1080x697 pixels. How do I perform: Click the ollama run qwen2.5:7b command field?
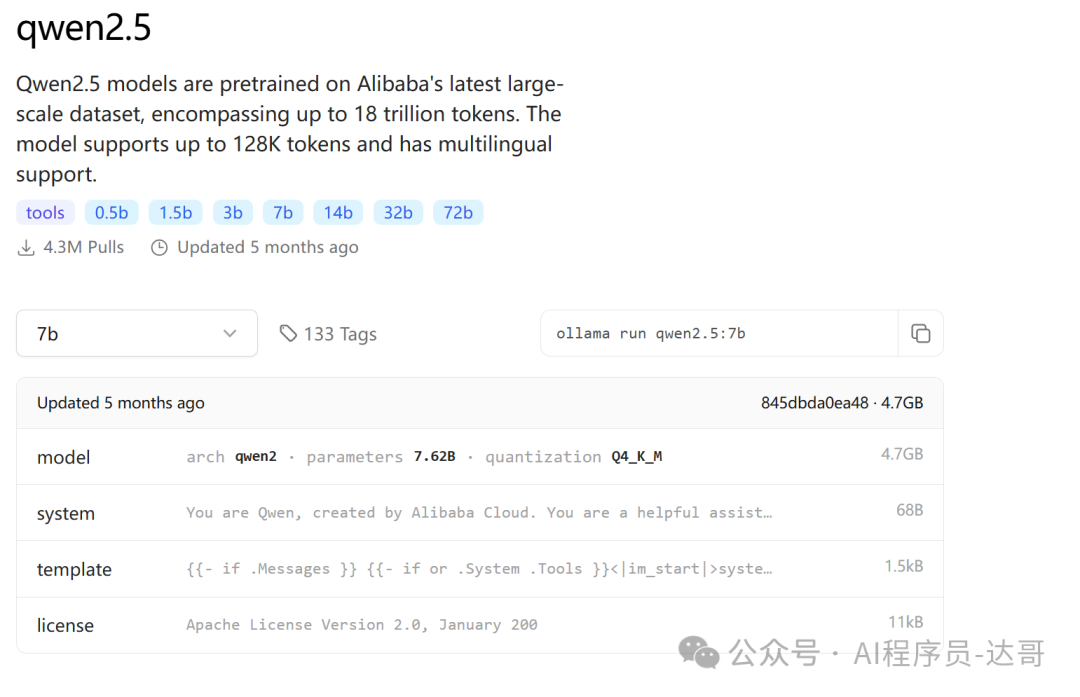click(719, 333)
